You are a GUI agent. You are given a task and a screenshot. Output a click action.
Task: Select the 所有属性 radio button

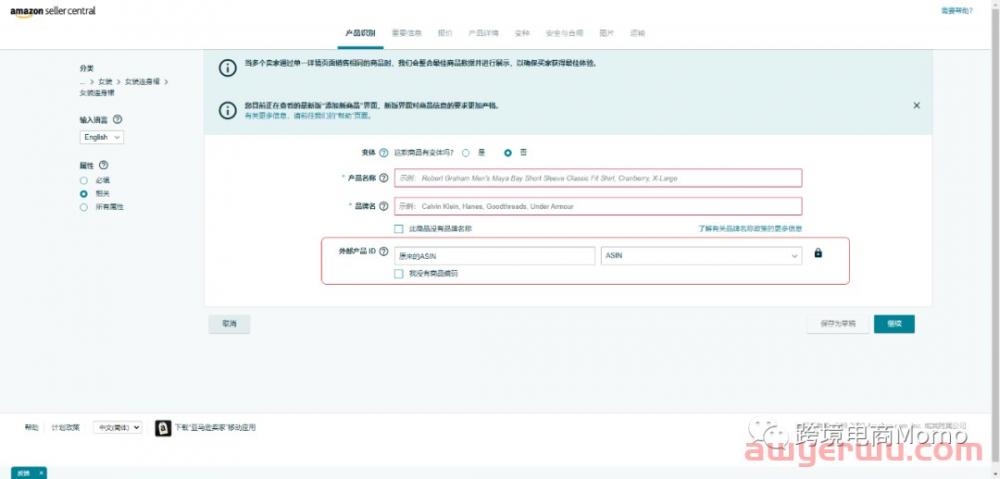pos(84,207)
